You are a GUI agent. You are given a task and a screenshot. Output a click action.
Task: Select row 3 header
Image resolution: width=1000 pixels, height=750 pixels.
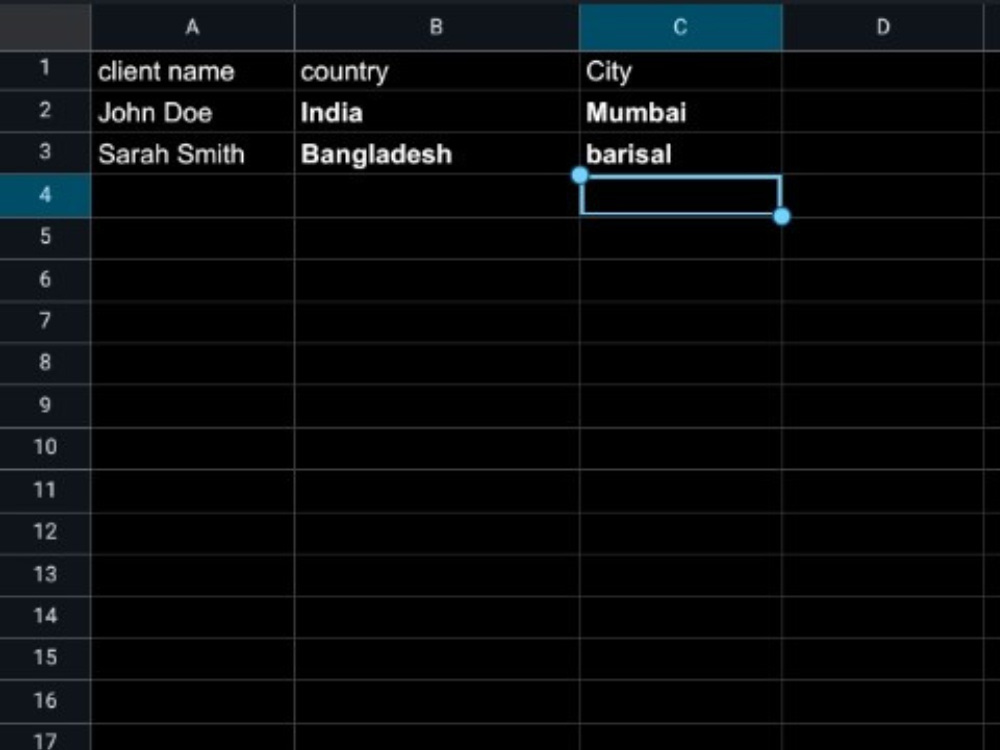pyautogui.click(x=45, y=152)
